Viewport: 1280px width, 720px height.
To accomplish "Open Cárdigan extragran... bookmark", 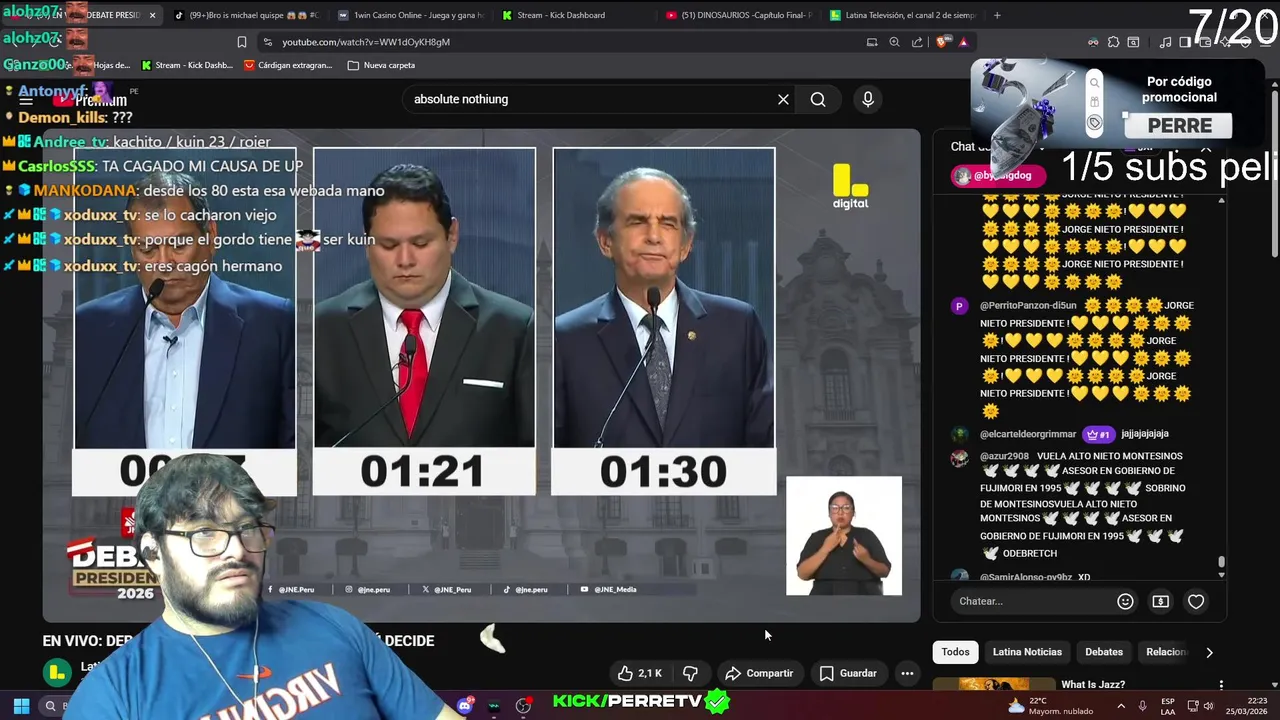I will [286, 65].
